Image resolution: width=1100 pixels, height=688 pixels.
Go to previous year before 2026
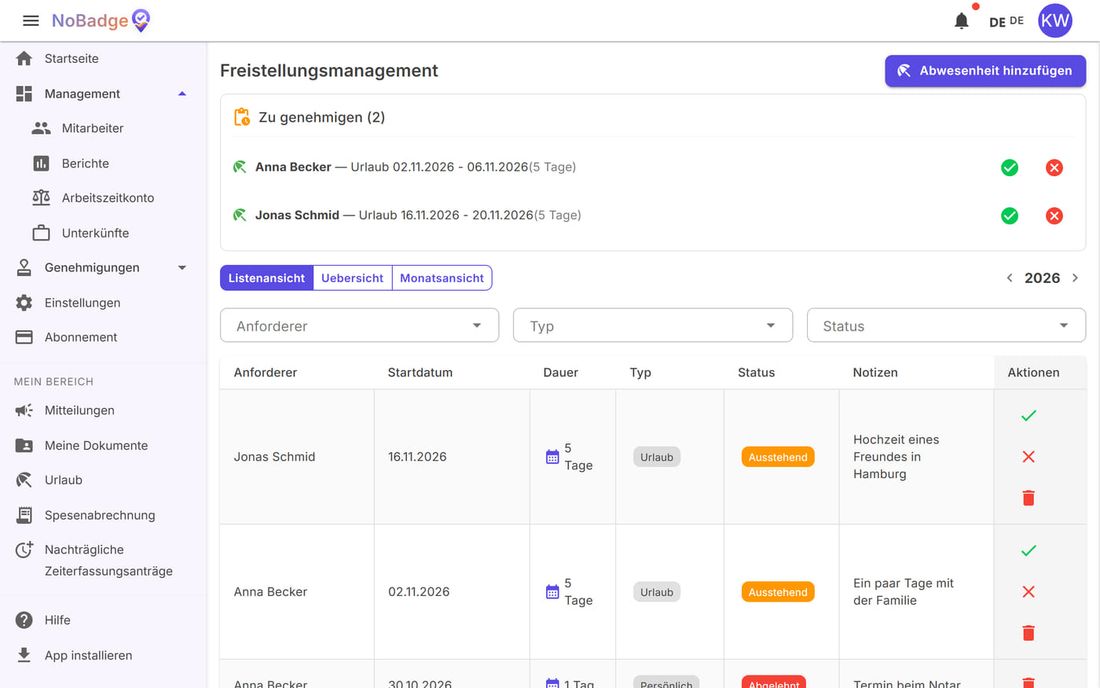(1010, 278)
